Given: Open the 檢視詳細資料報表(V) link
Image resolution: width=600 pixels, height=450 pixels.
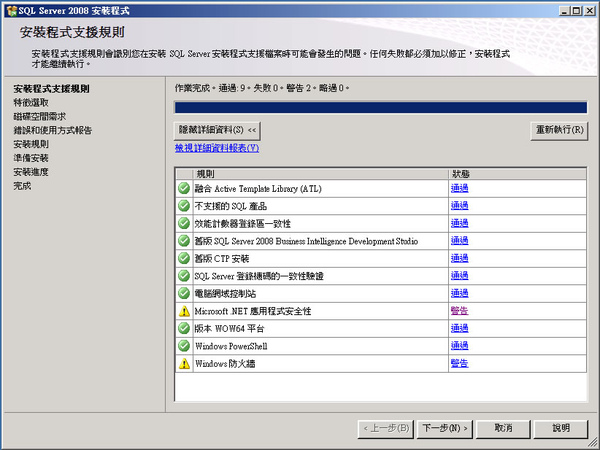Looking at the screenshot, I should pyautogui.click(x=217, y=148).
